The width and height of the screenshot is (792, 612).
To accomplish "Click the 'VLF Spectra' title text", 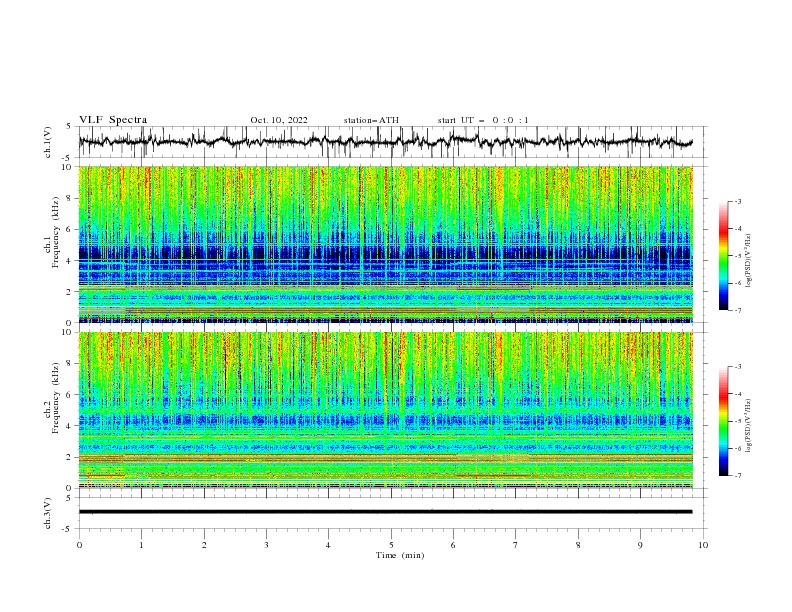I will [x=113, y=120].
